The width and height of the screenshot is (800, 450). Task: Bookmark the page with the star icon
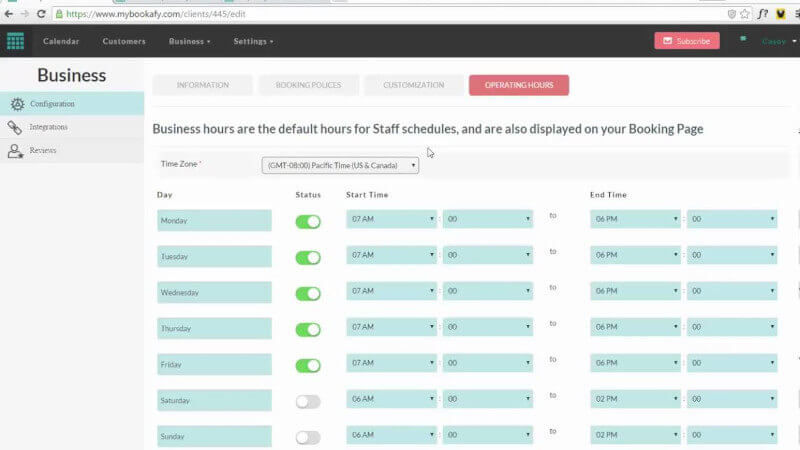[x=743, y=14]
